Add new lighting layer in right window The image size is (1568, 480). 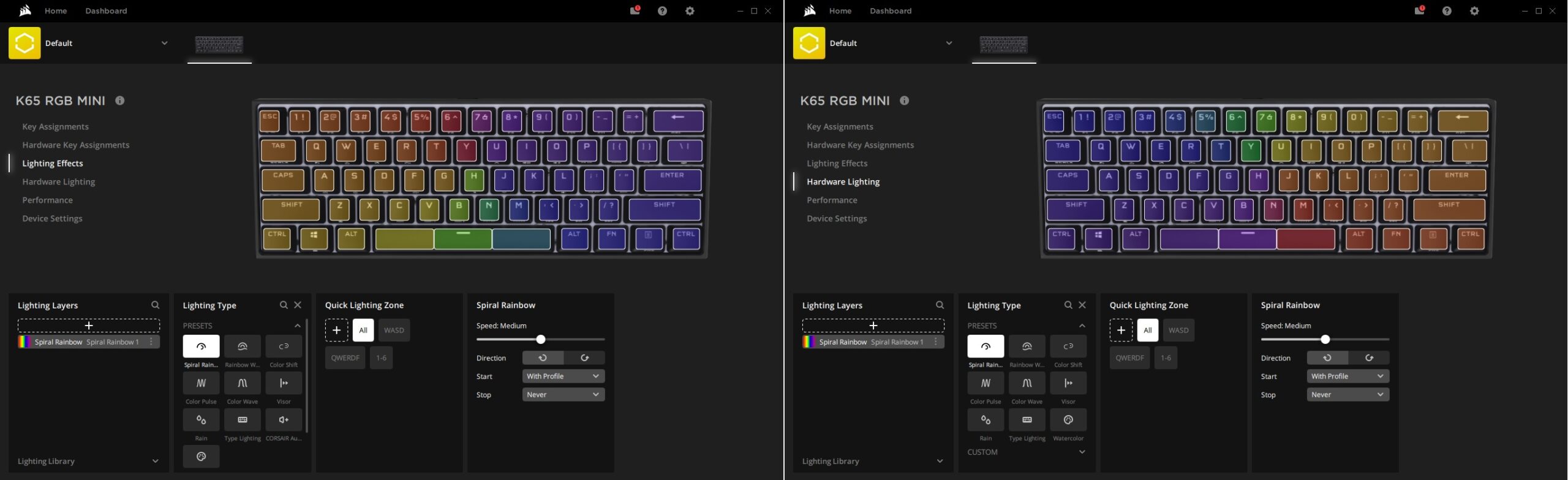coord(873,326)
